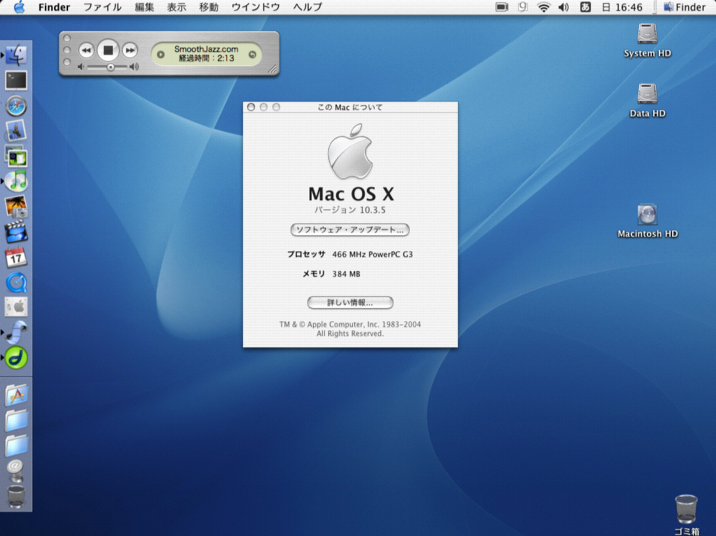Launch iMovie clapperboard in the Dock
The image size is (716, 536).
(16, 231)
